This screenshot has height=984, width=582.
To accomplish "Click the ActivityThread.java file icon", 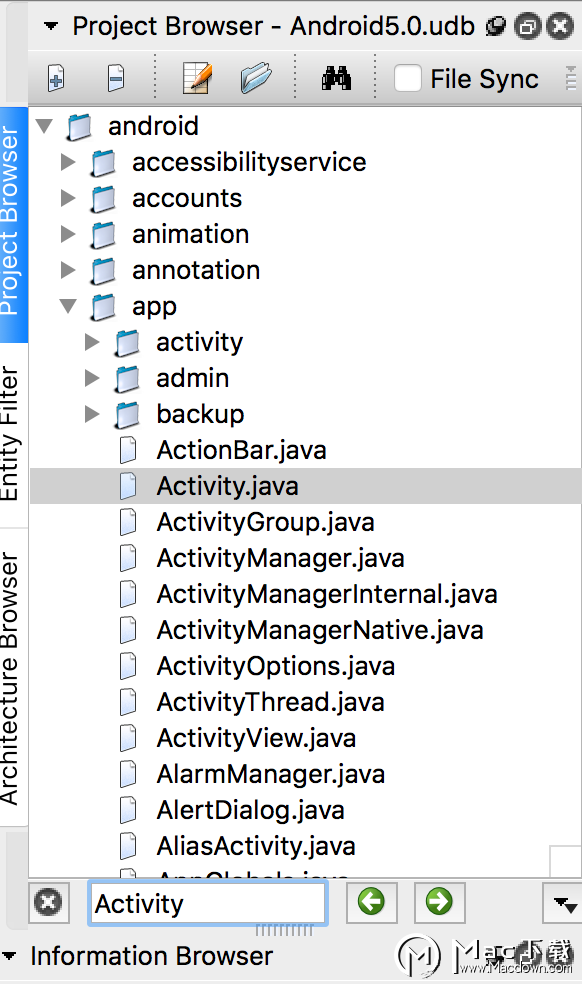I will [128, 702].
